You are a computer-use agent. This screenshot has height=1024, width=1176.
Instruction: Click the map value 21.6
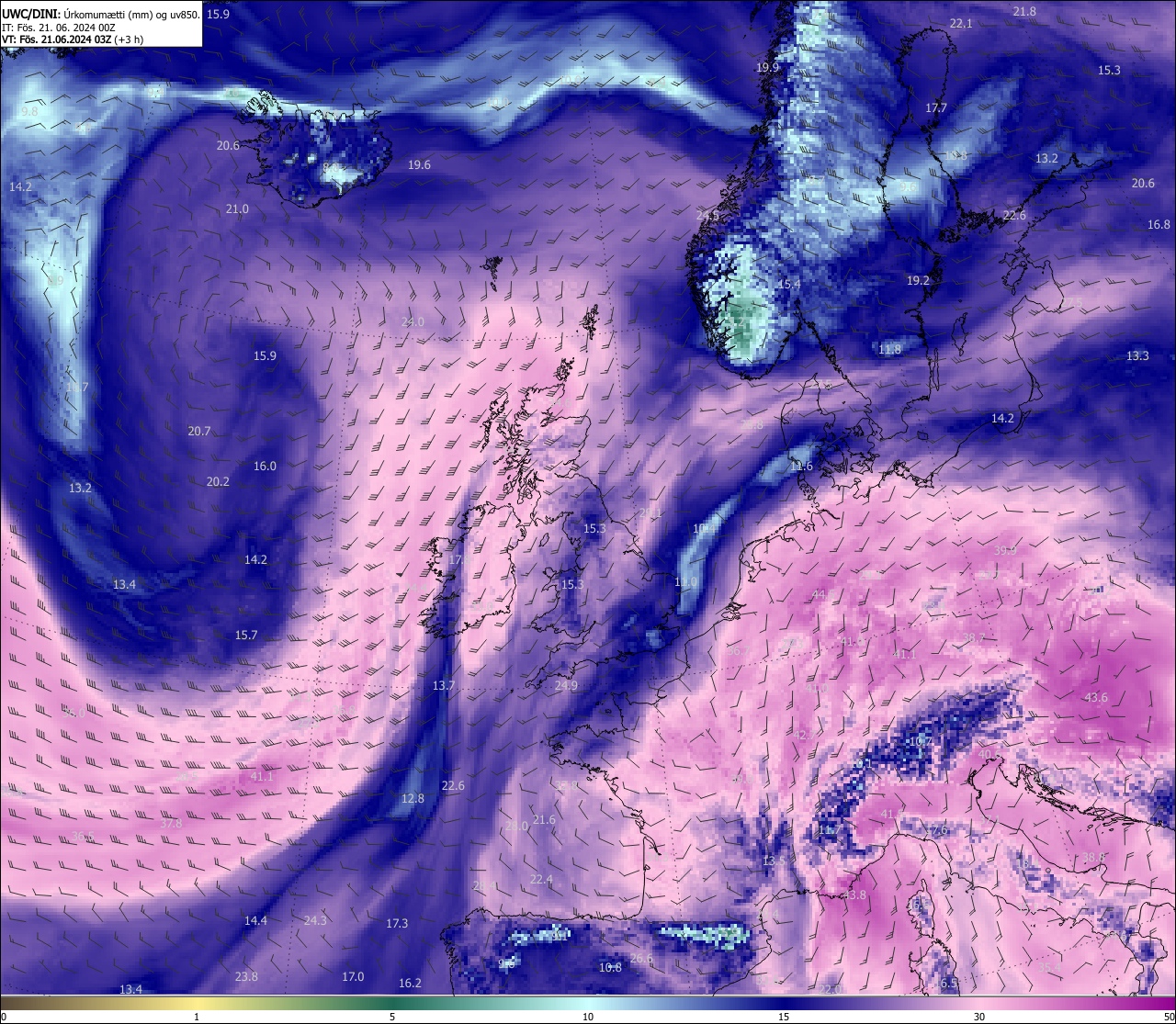click(544, 820)
